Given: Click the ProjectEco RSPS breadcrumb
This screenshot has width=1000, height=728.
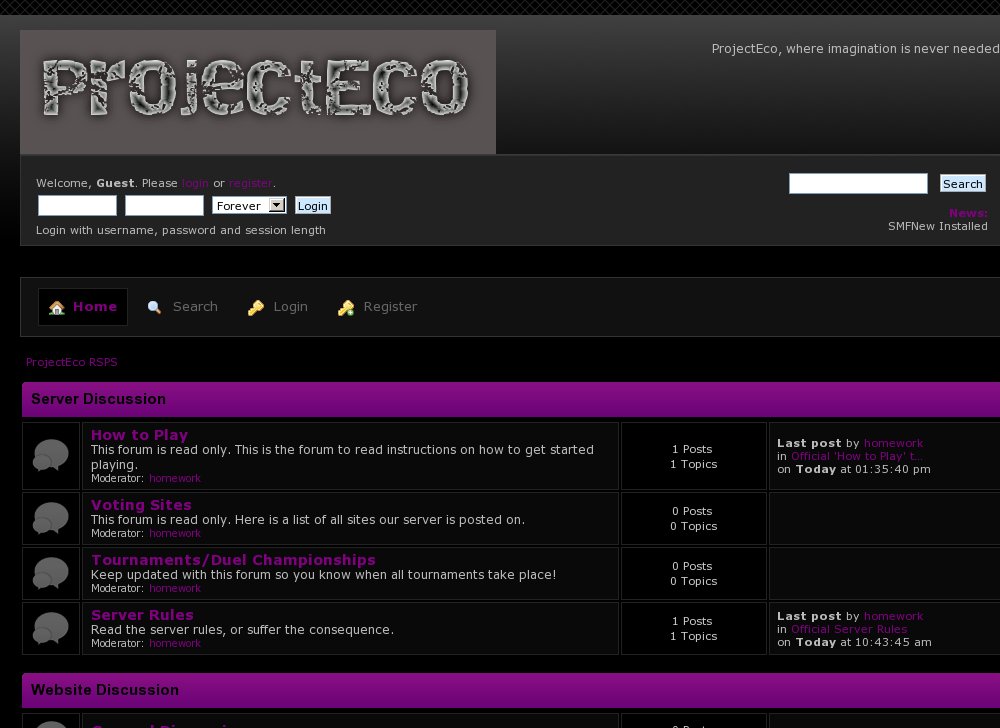Looking at the screenshot, I should (71, 362).
